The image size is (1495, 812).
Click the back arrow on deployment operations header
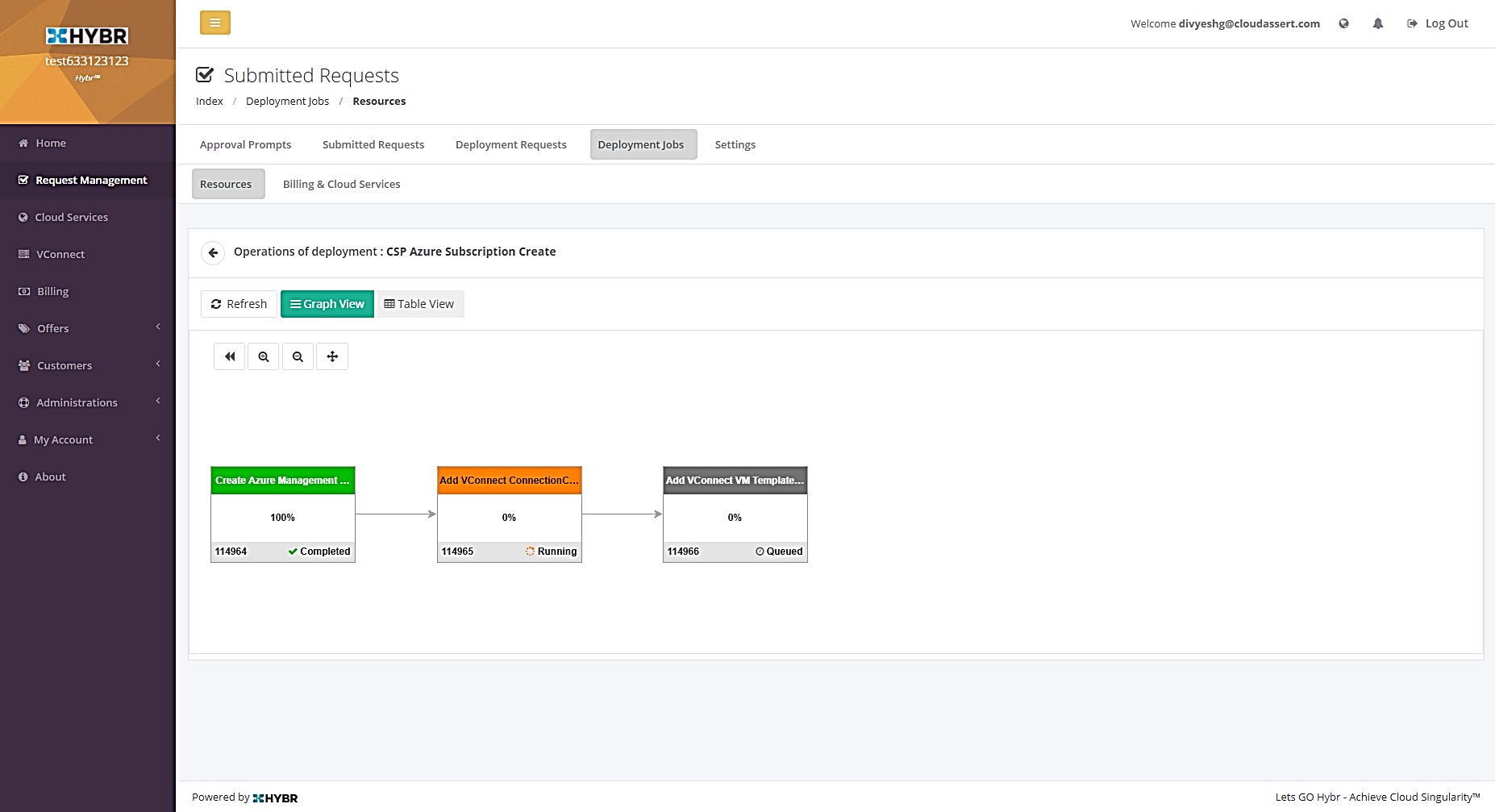[x=213, y=252]
